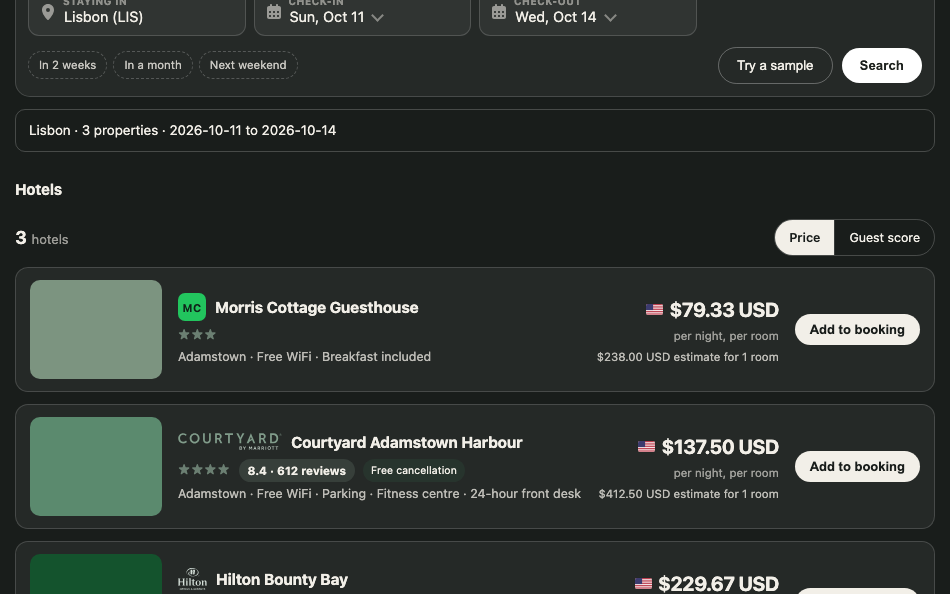Click the Free cancellation badge
The width and height of the screenshot is (950, 594).
(414, 470)
